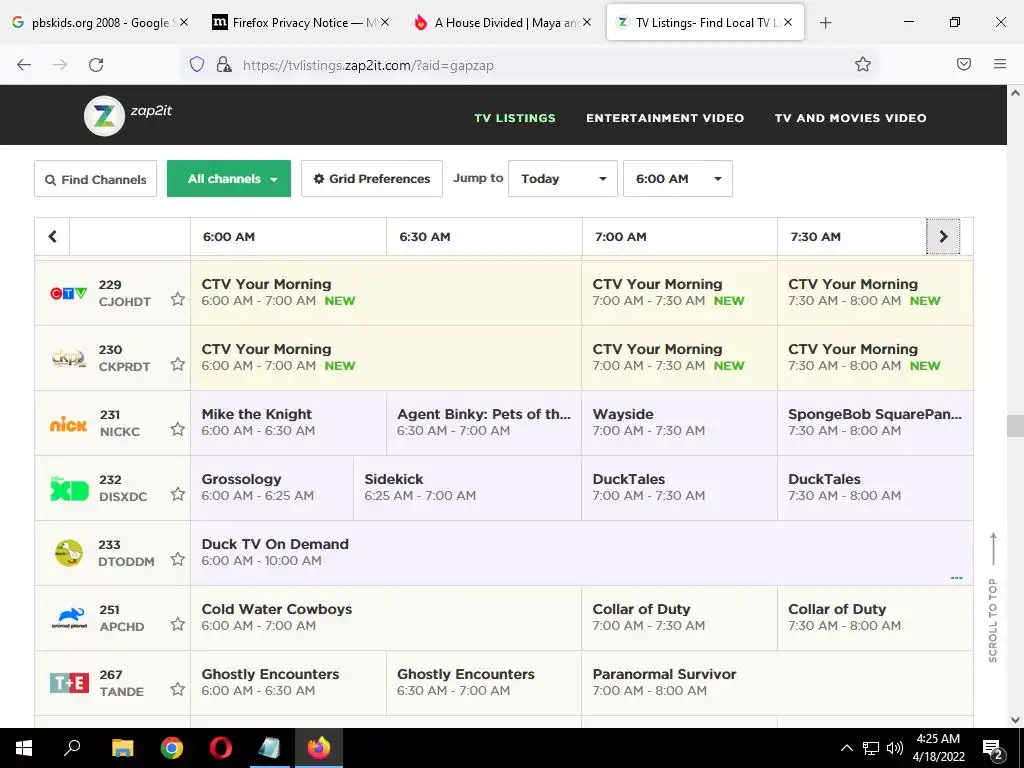Screen dimensions: 1024x768
Task: Launch Google Chrome from taskbar
Action: 172,748
